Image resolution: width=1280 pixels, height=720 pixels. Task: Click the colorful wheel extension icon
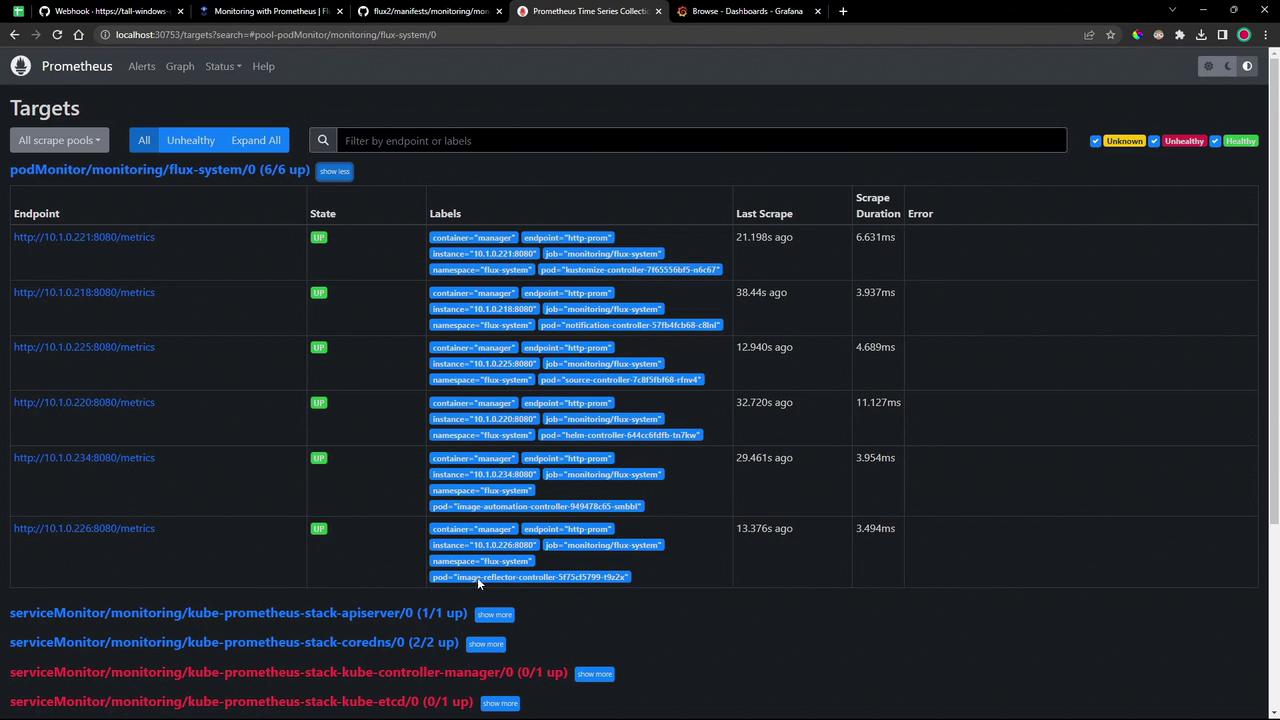[x=1137, y=35]
